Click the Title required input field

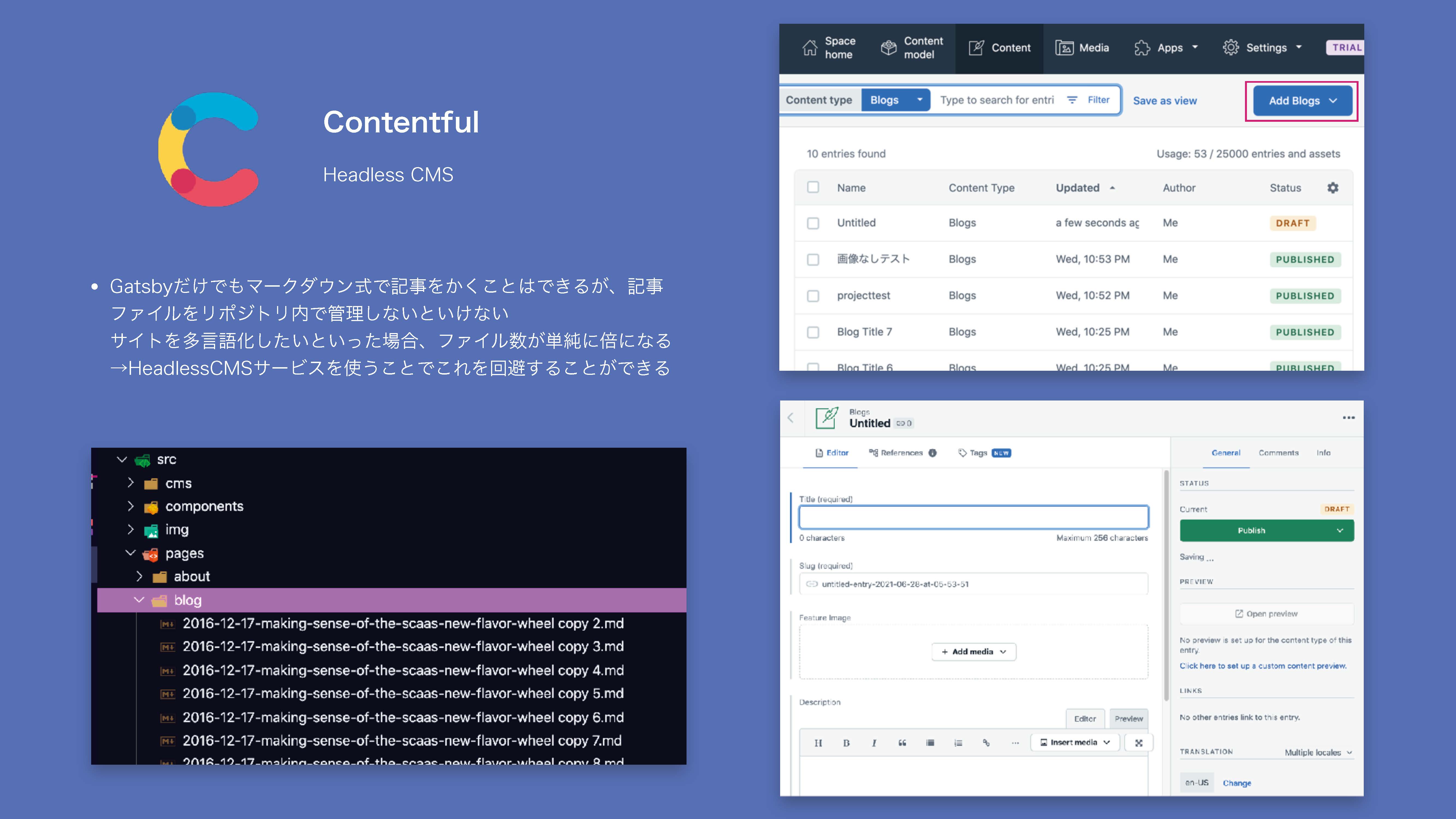[x=973, y=517]
